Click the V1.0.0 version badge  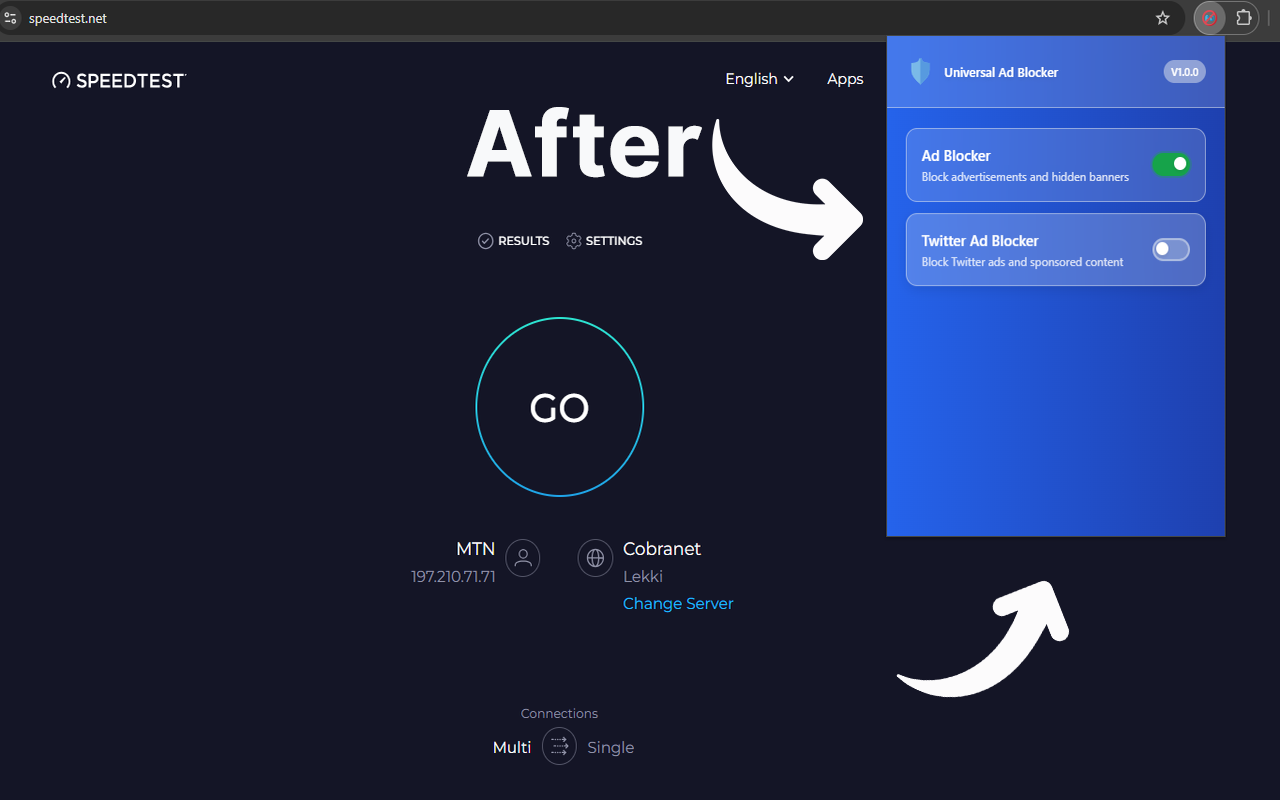pos(1185,72)
